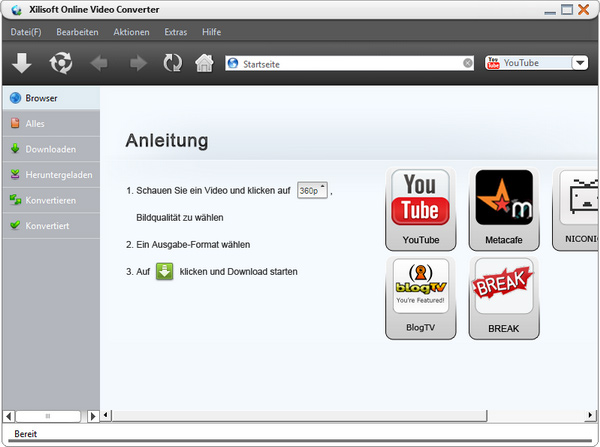This screenshot has height=447, width=600.
Task: Click the content scrollbar right arrow
Action: (x=590, y=415)
